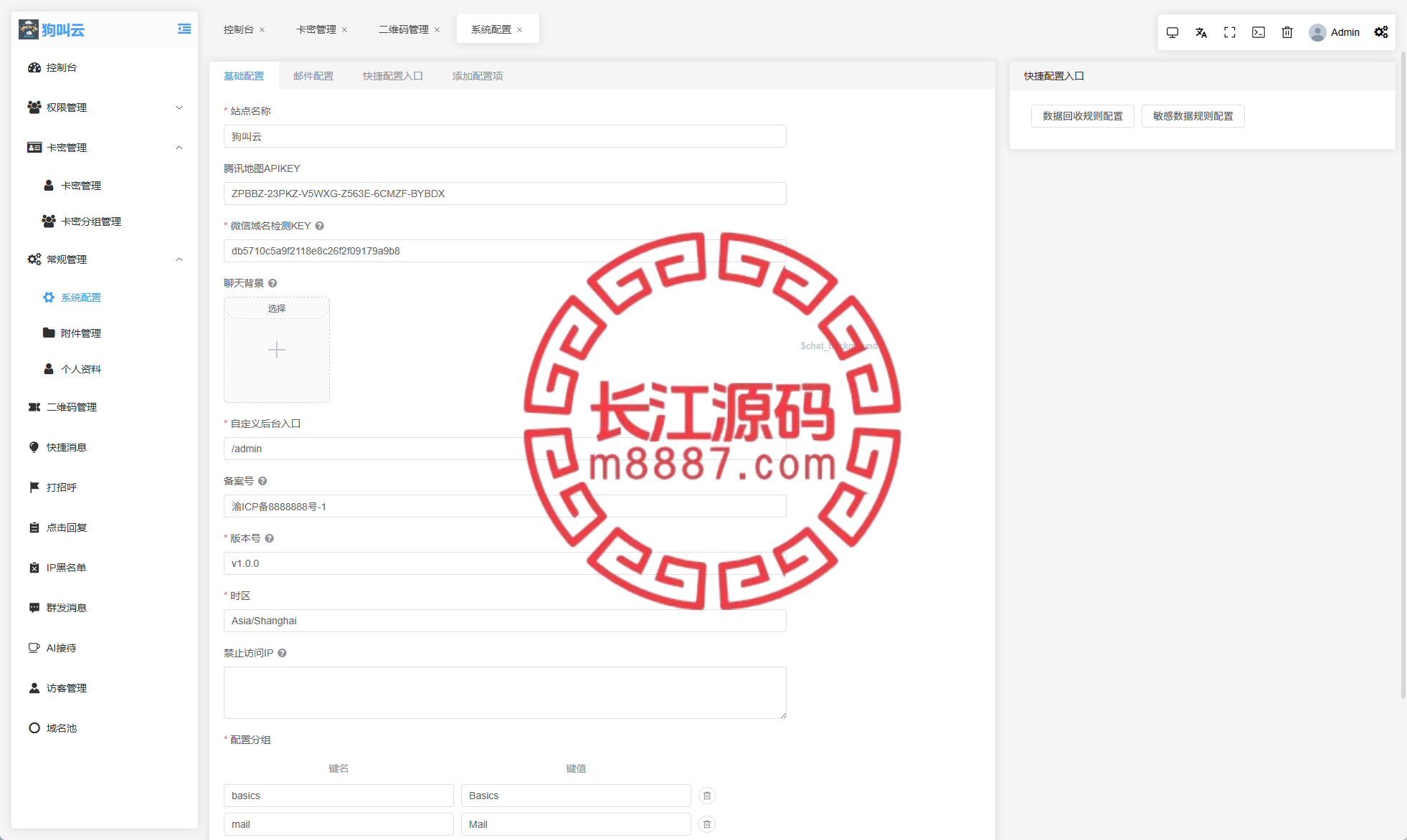1407x840 pixels.
Task: Show help for 微信域名检测KEY
Action: point(320,226)
